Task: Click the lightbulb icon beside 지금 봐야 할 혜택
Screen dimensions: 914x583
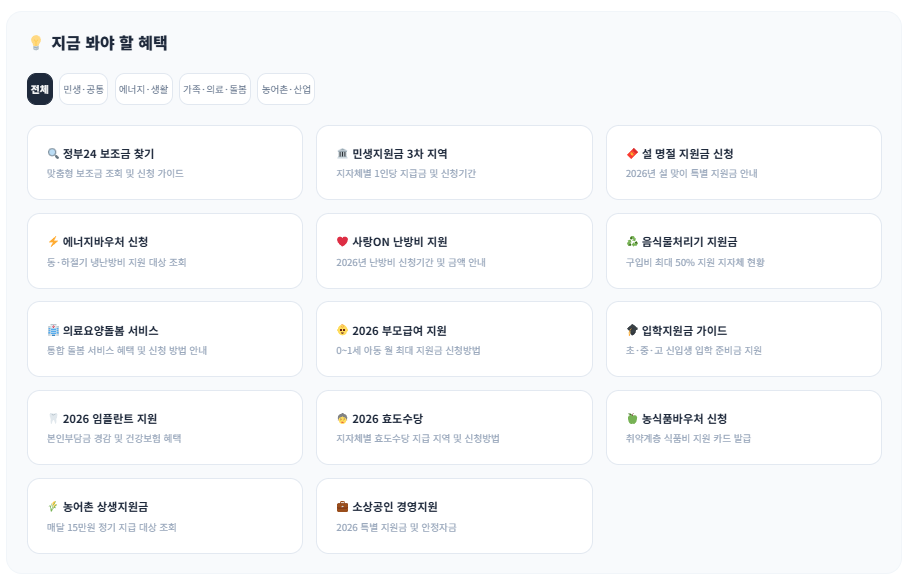Action: 36,43
